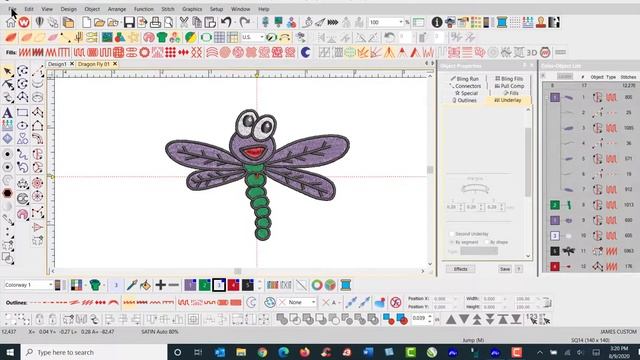
Task: Open the Pull Comp properties tab
Action: [509, 86]
